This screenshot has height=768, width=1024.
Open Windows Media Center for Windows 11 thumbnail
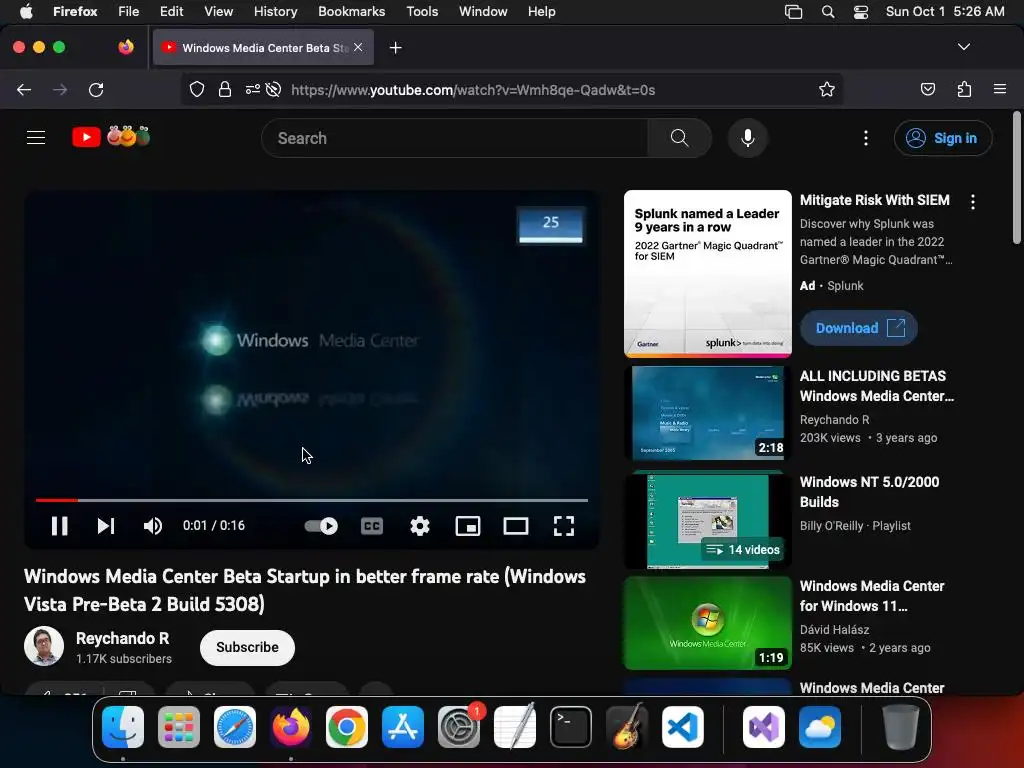[707, 623]
